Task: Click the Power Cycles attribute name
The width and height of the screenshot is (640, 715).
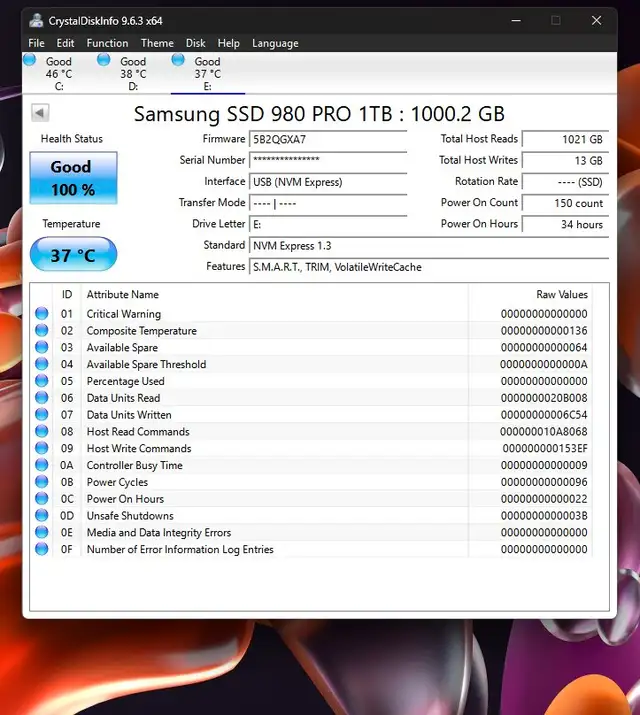Action: coord(117,482)
